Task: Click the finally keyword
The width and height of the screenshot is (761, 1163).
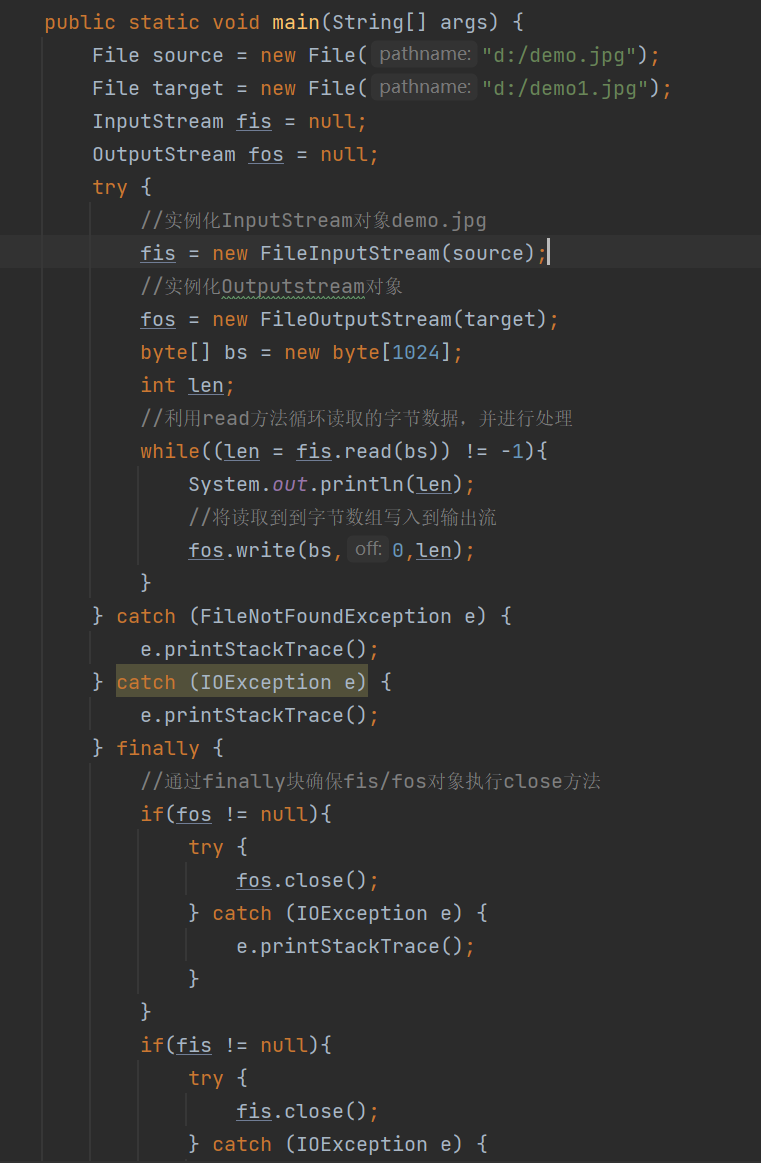Action: coord(157,748)
